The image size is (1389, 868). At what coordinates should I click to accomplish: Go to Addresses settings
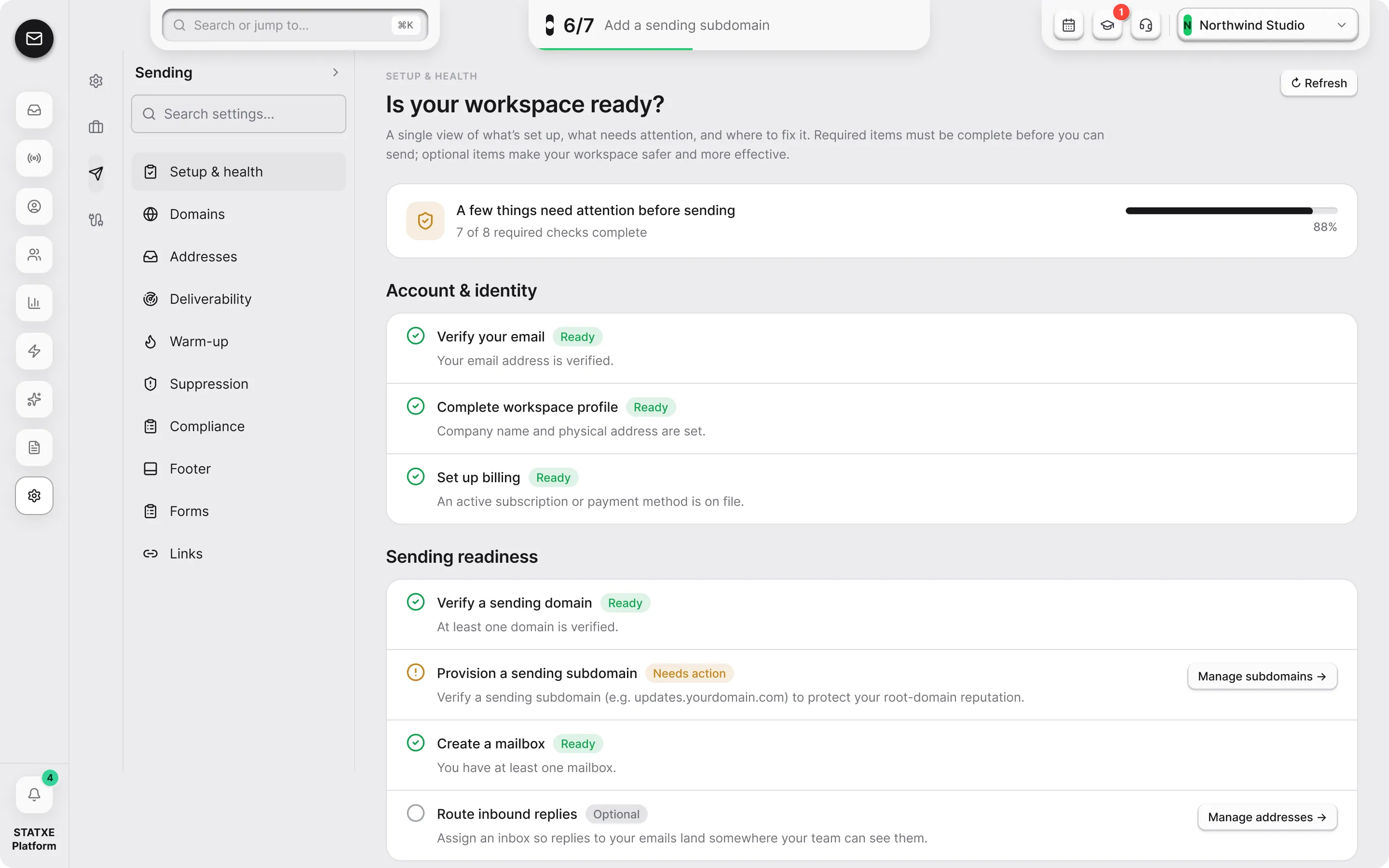click(x=239, y=257)
